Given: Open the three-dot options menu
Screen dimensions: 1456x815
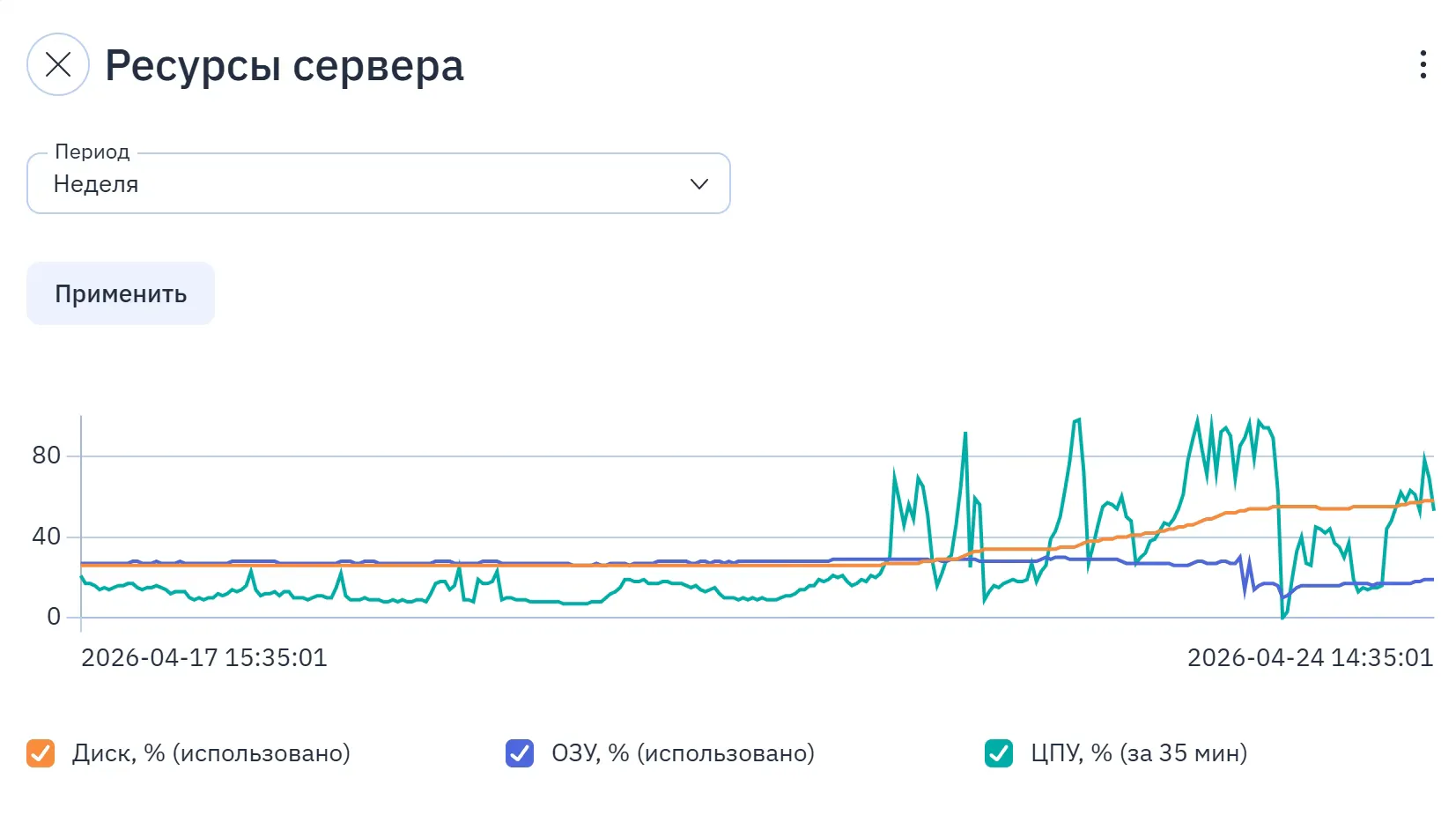Looking at the screenshot, I should (1423, 64).
